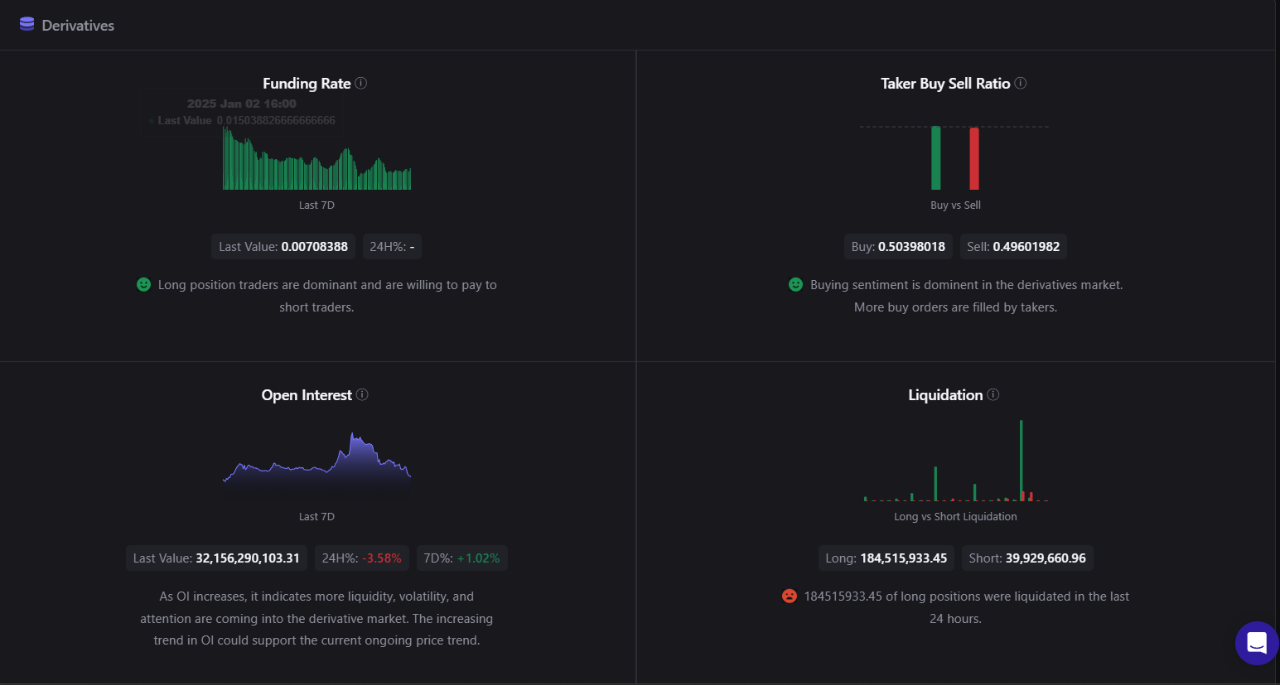1280x685 pixels.
Task: Click the 7D% +1.02% badge
Action: tap(461, 558)
